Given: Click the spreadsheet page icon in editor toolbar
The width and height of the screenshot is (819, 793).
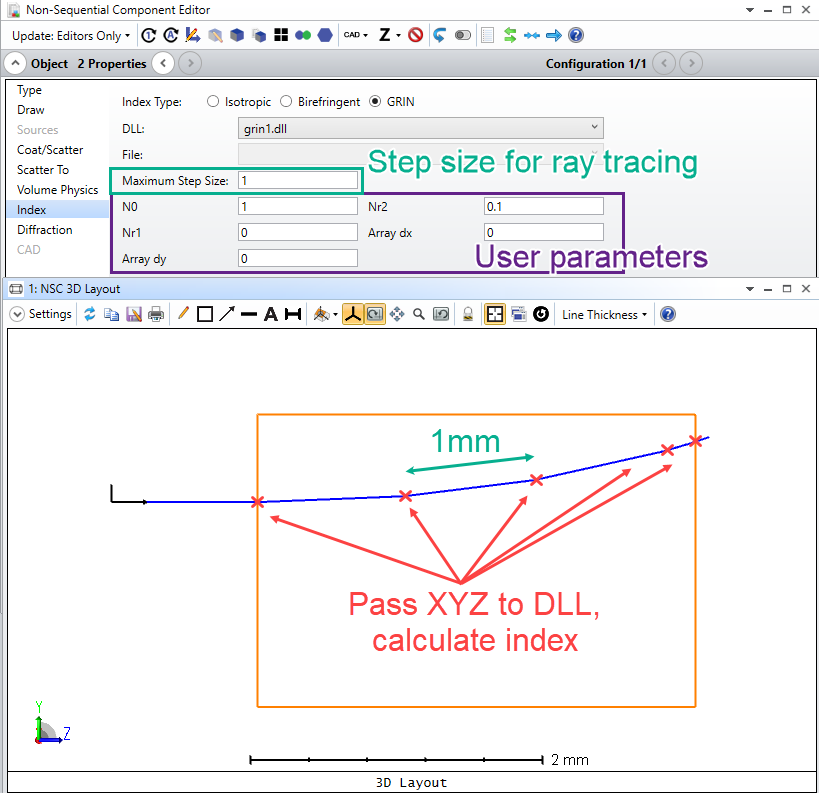Looking at the screenshot, I should coord(487,36).
